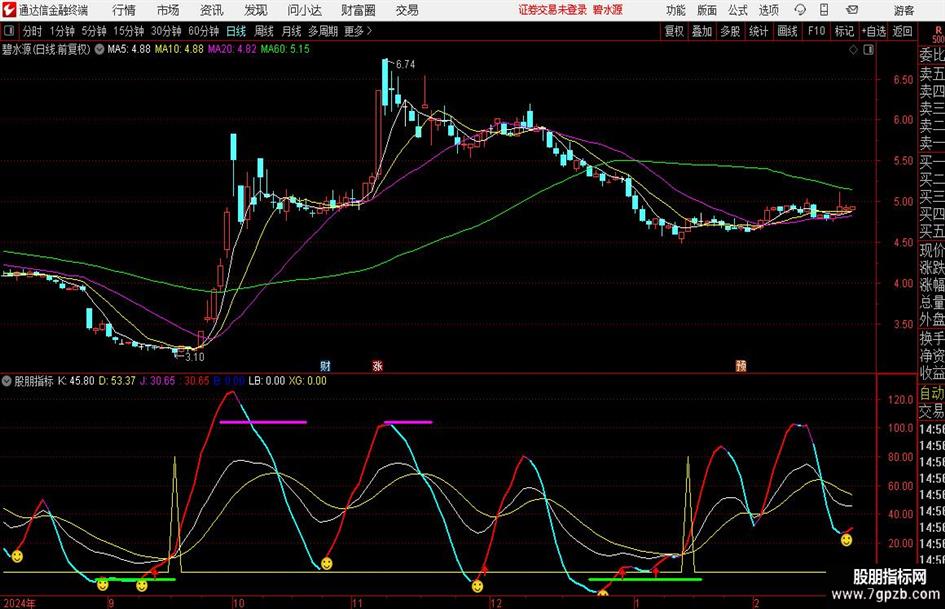Add stock via +自选 button
The image size is (945, 609).
(873, 31)
